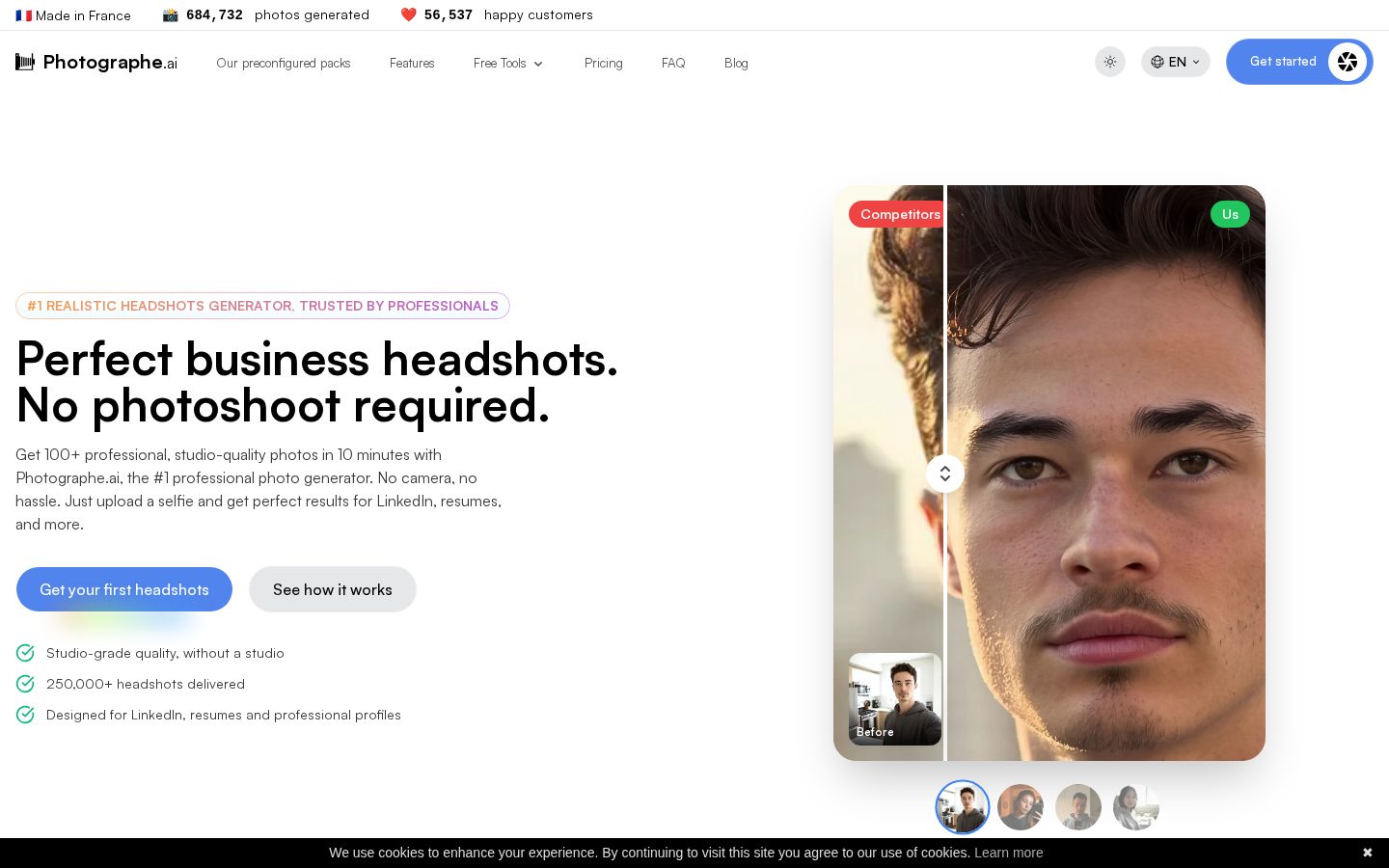Open the Pricing page
The image size is (1389, 868).
tap(603, 63)
